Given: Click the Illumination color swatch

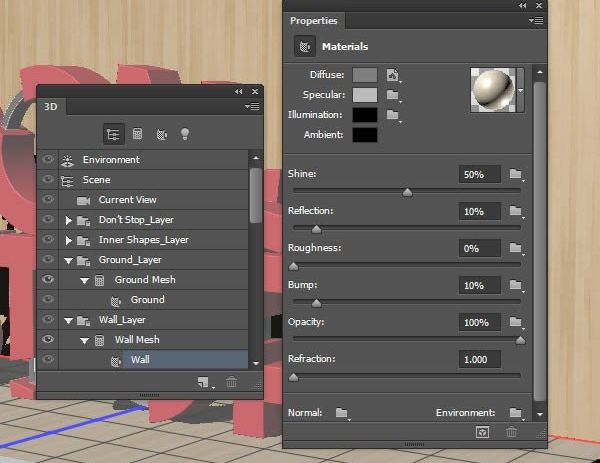Looking at the screenshot, I should click(x=365, y=115).
